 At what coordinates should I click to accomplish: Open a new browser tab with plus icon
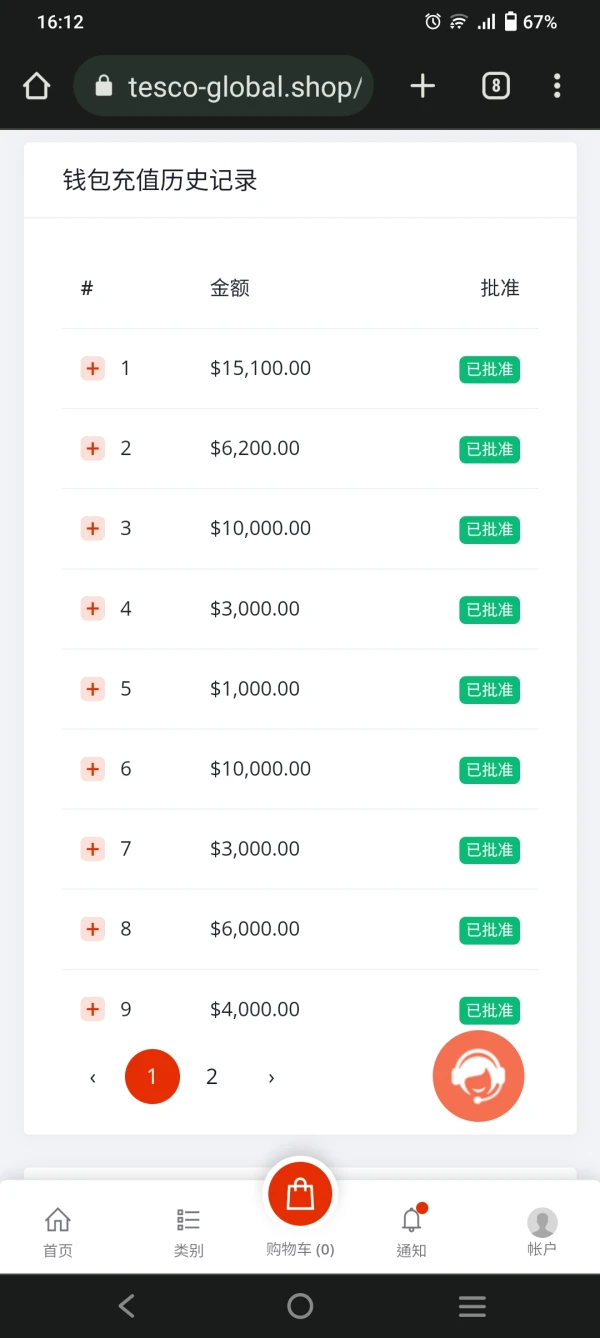423,87
